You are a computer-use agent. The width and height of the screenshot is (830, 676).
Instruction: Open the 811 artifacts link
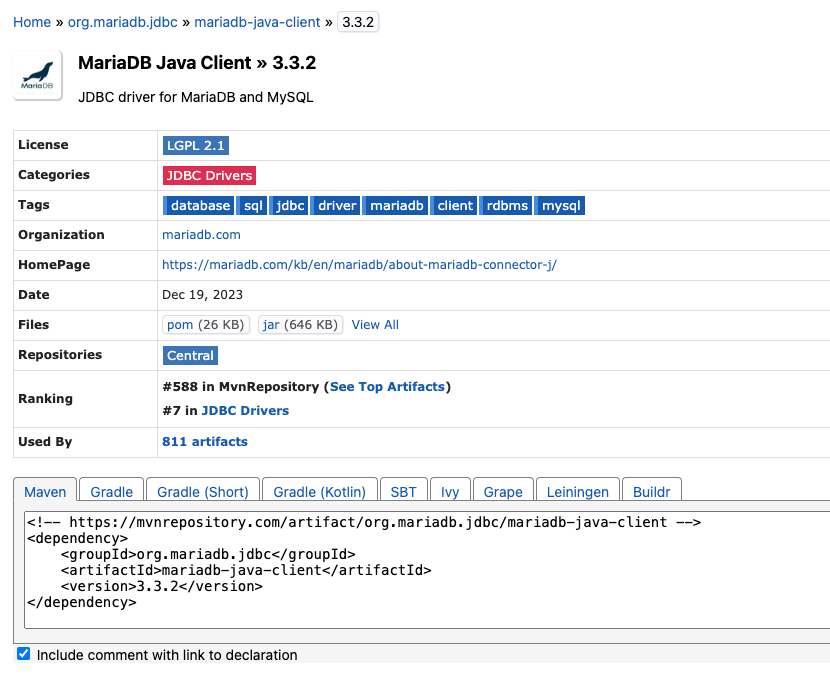[x=205, y=442]
